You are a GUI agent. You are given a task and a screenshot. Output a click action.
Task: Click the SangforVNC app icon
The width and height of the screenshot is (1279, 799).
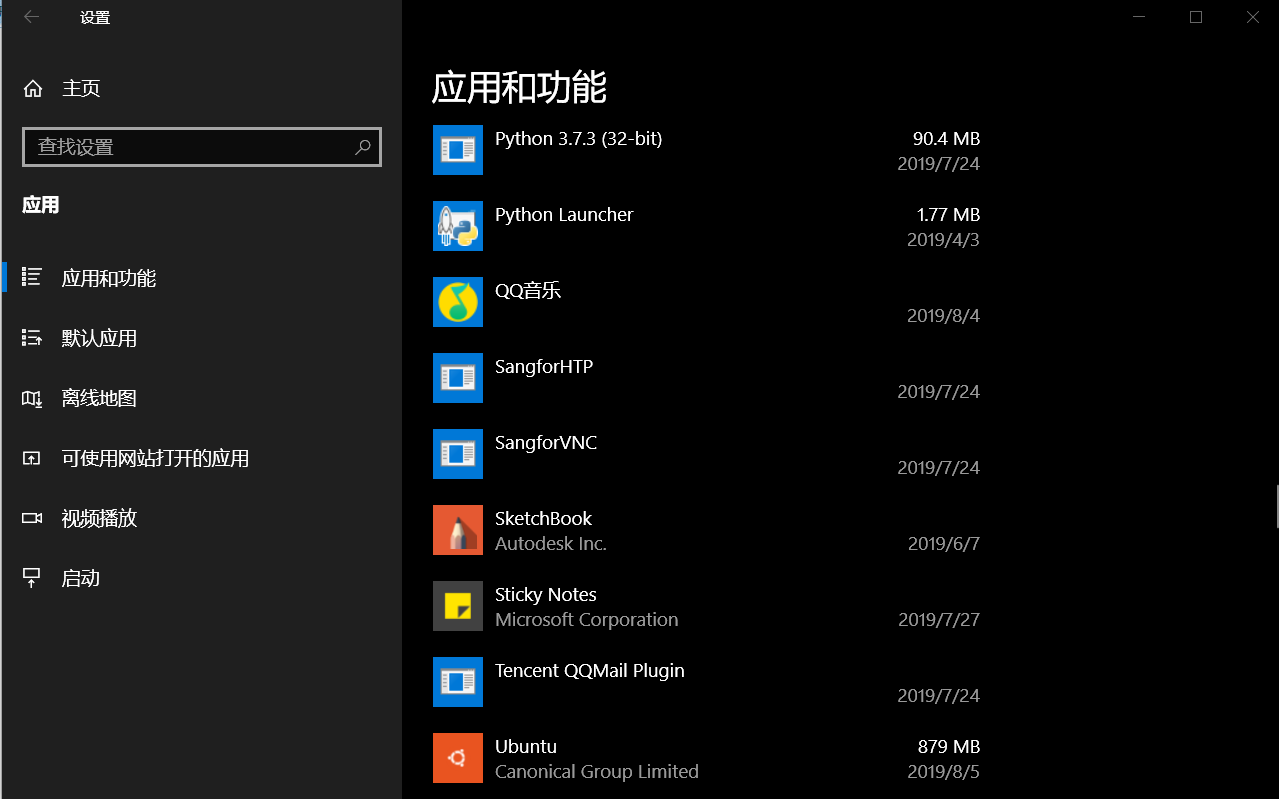pyautogui.click(x=458, y=454)
